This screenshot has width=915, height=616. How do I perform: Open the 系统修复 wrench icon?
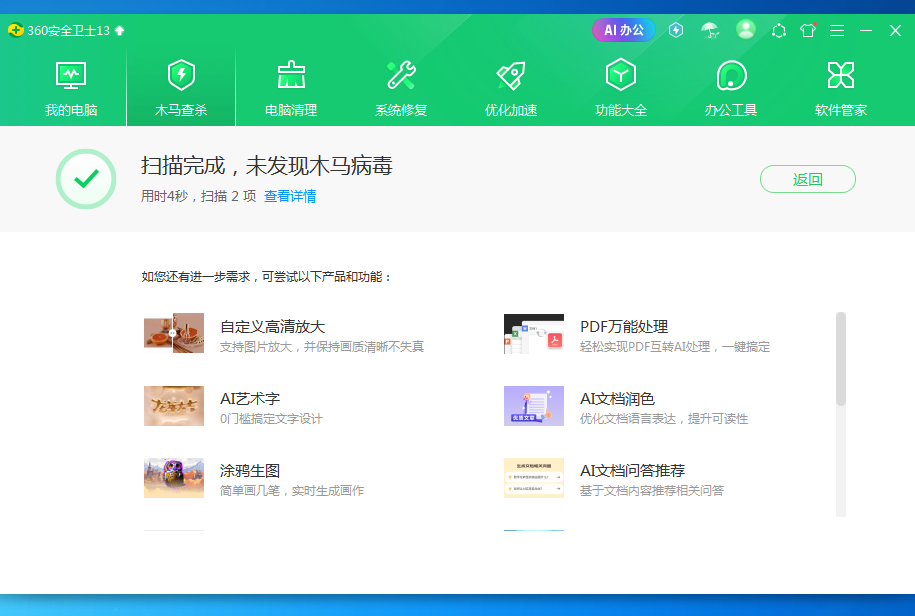401,75
